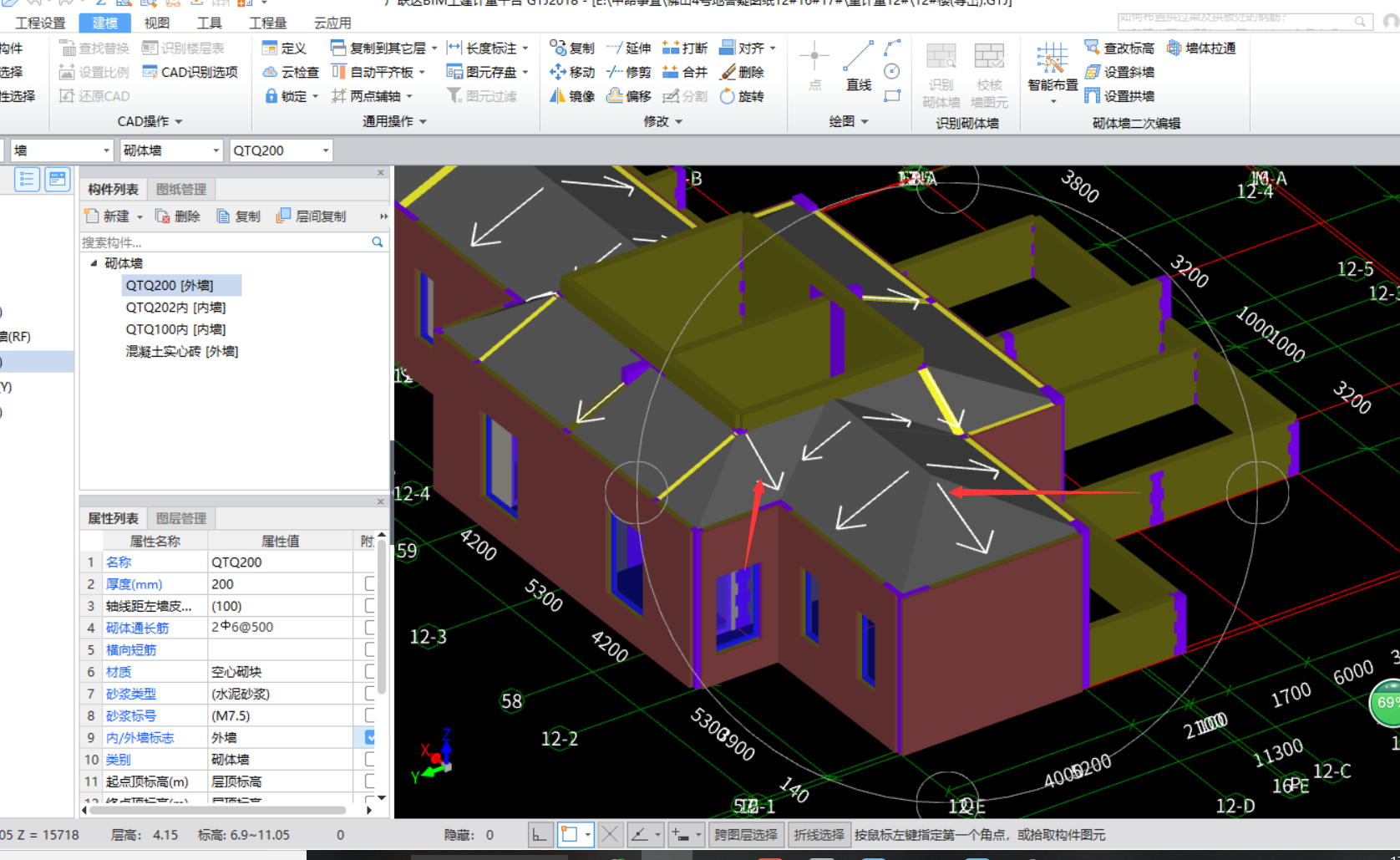
Task: Click the 跨图层选择 button
Action: [x=746, y=834]
